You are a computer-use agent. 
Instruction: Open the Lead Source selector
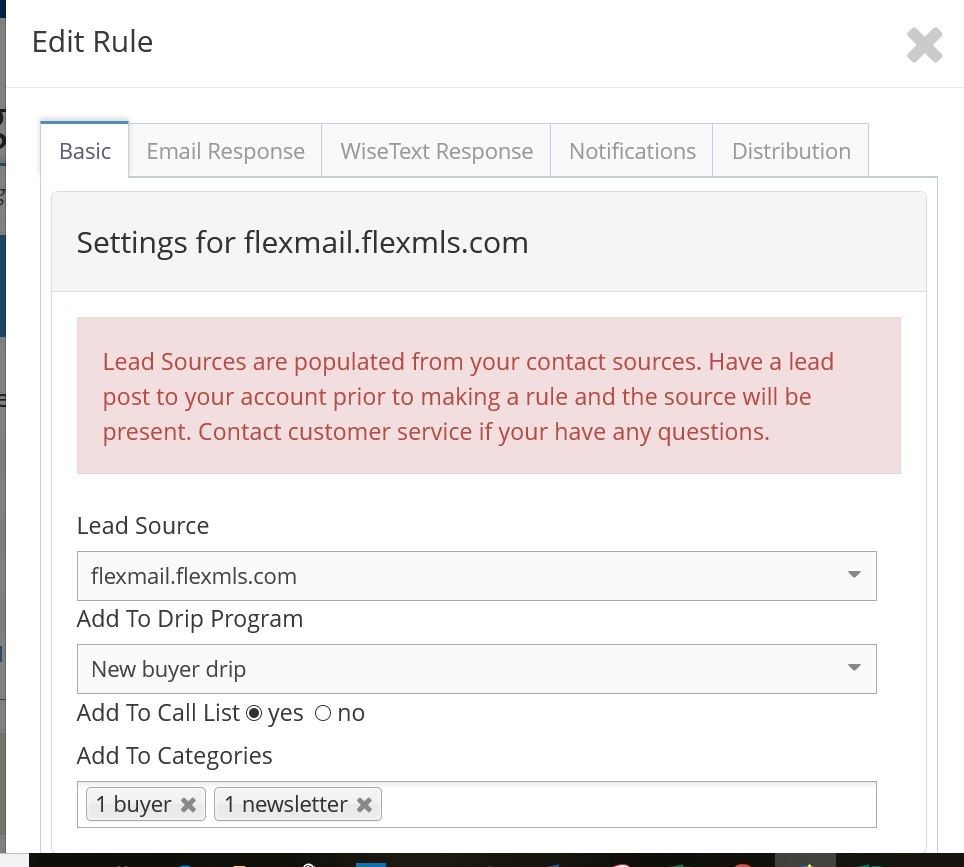coord(476,575)
